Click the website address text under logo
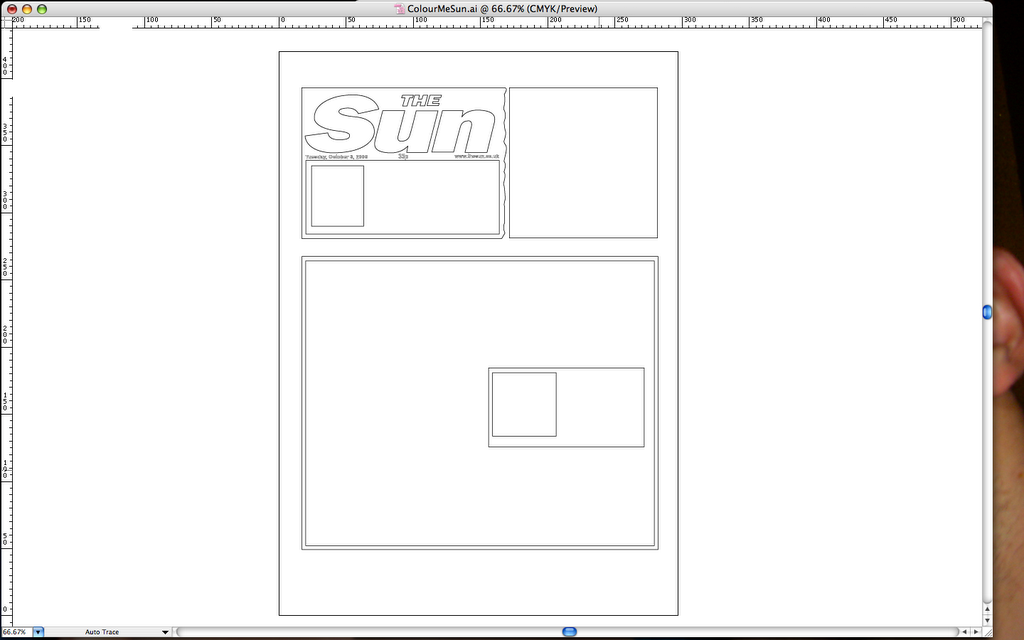The image size is (1024, 640). (477, 157)
